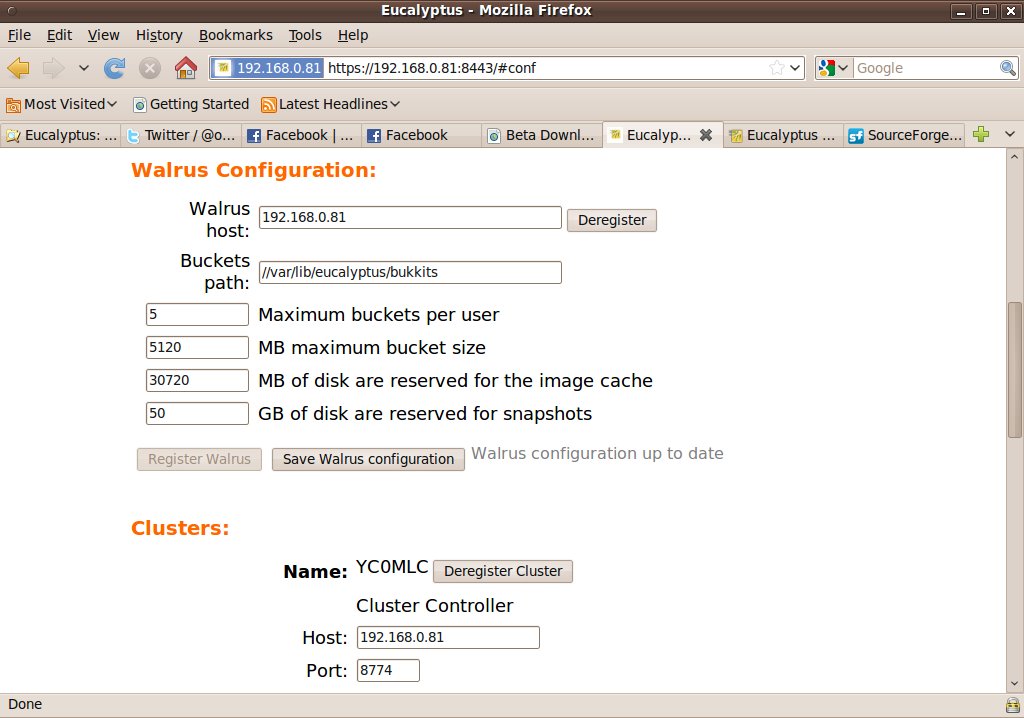1024x718 pixels.
Task: Reload the page with the refresh icon
Action: click(115, 68)
